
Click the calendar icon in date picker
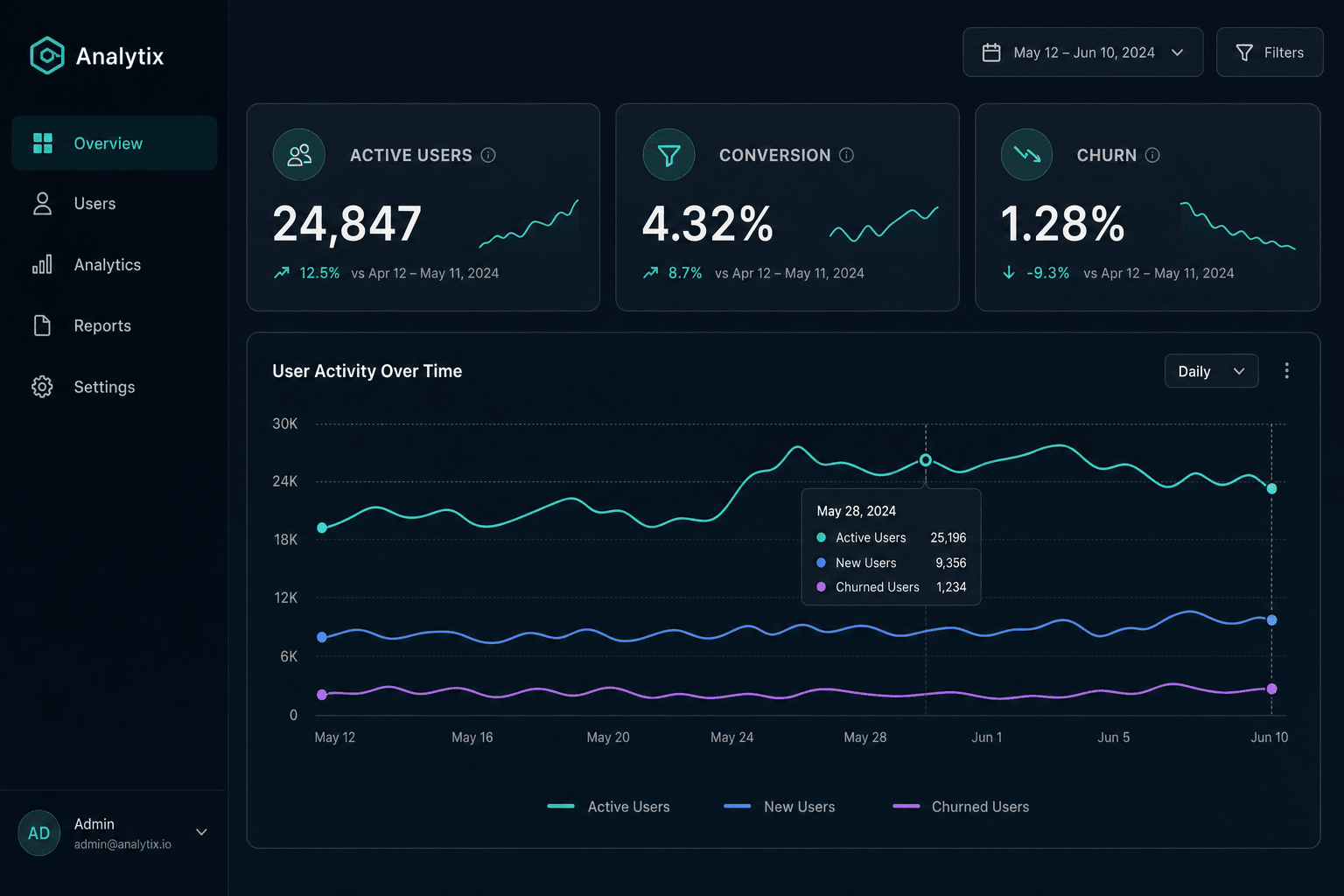tap(991, 52)
